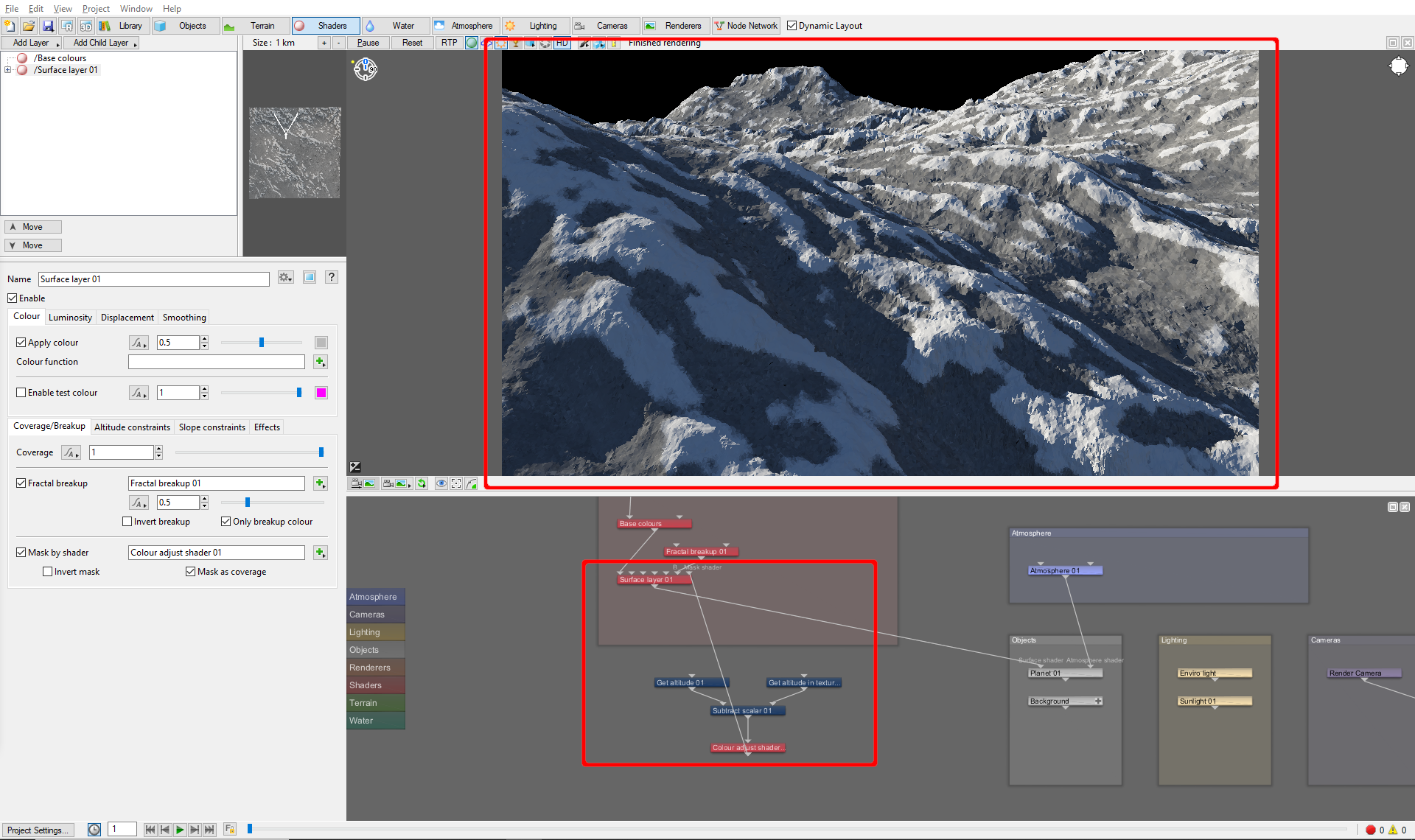Click the Pause button

[x=368, y=43]
